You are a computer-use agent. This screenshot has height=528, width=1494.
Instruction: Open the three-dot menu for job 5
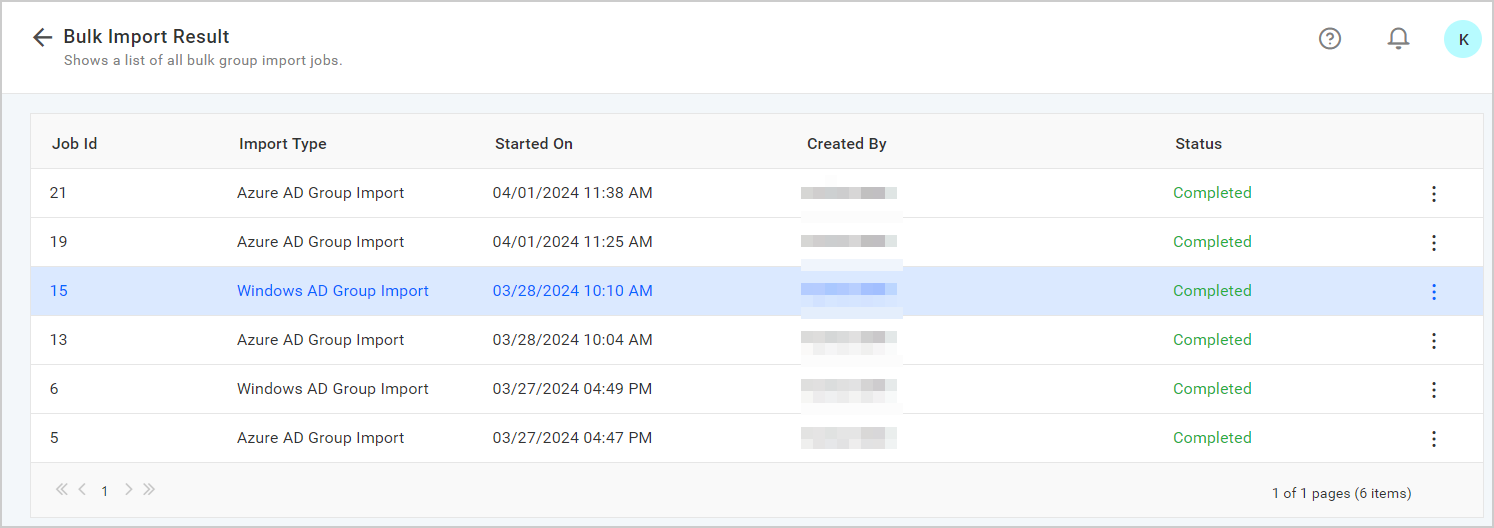pyautogui.click(x=1433, y=439)
